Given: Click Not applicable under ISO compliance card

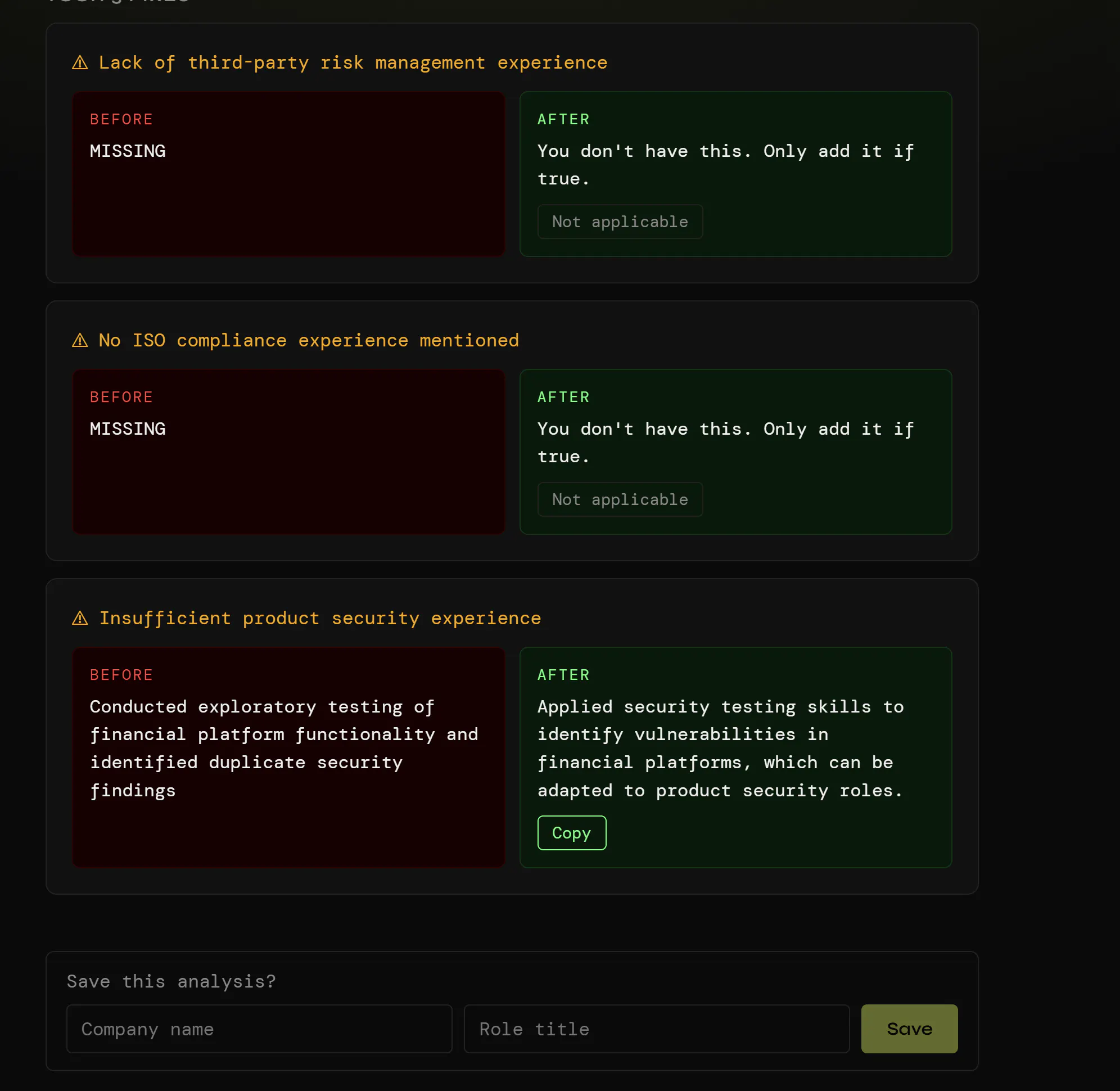Looking at the screenshot, I should pyautogui.click(x=620, y=499).
